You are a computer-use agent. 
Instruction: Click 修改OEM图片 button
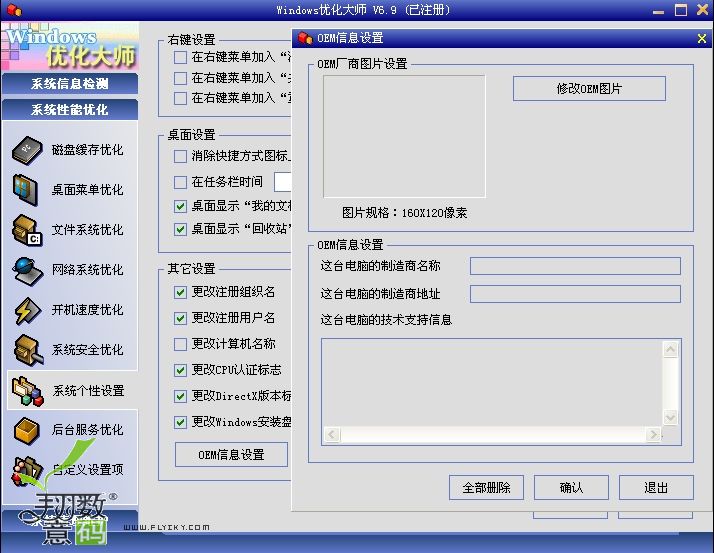point(589,88)
